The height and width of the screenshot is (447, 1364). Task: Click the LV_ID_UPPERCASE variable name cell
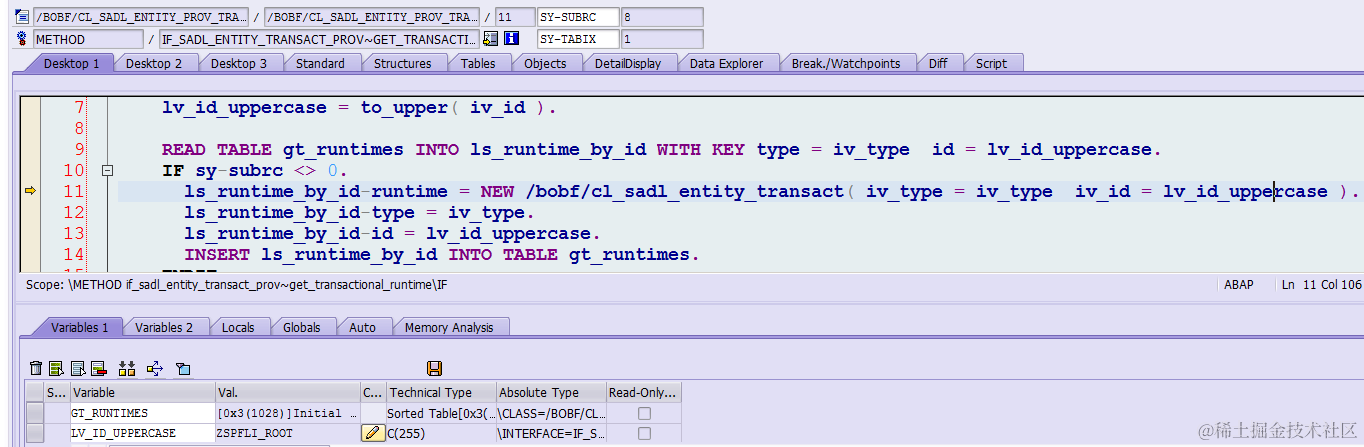pos(142,433)
